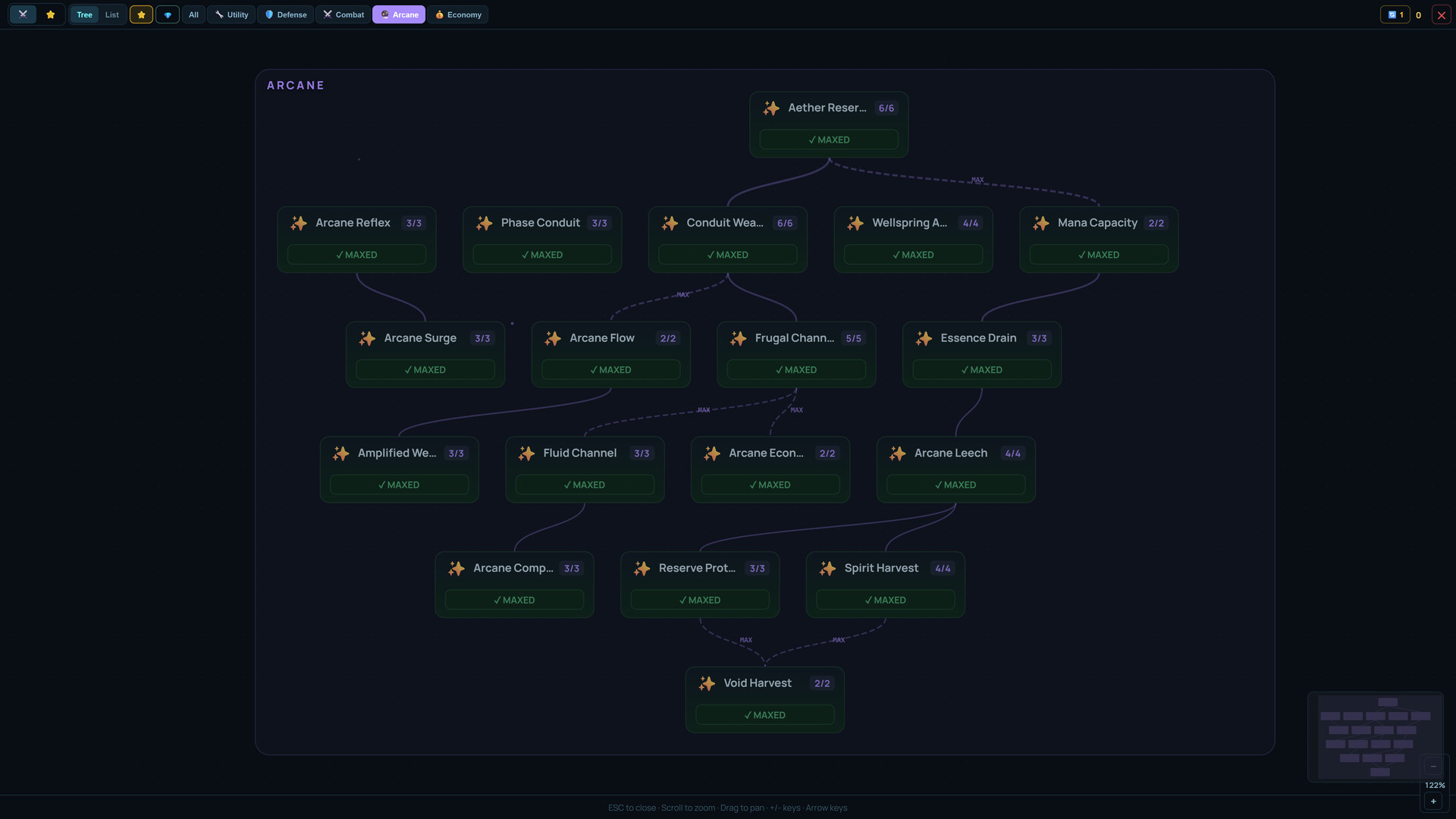
Task: Click the Void Harvest sparkle icon
Action: 707,683
